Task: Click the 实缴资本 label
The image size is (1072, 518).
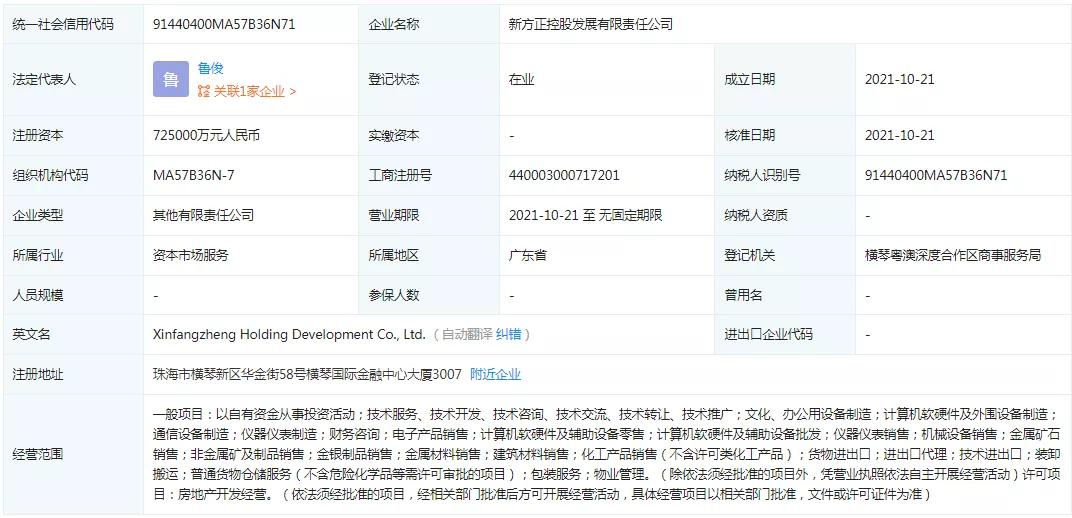Action: click(394, 135)
